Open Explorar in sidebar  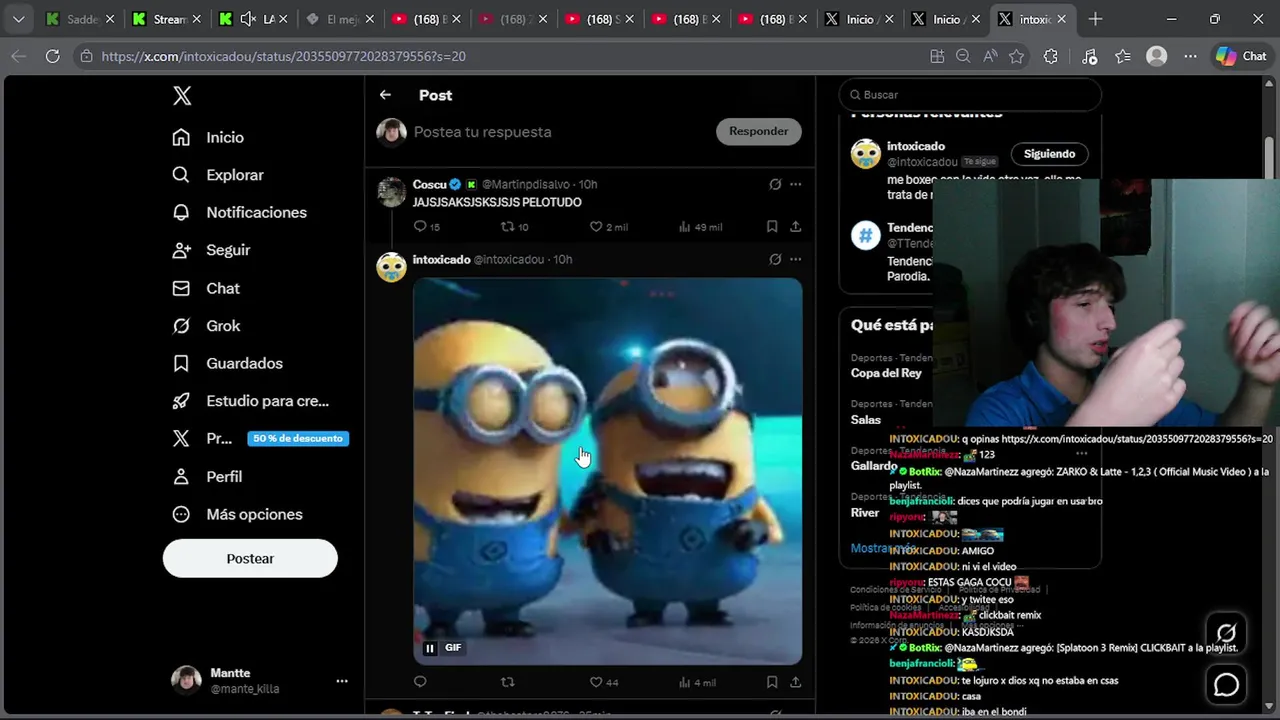[218, 175]
